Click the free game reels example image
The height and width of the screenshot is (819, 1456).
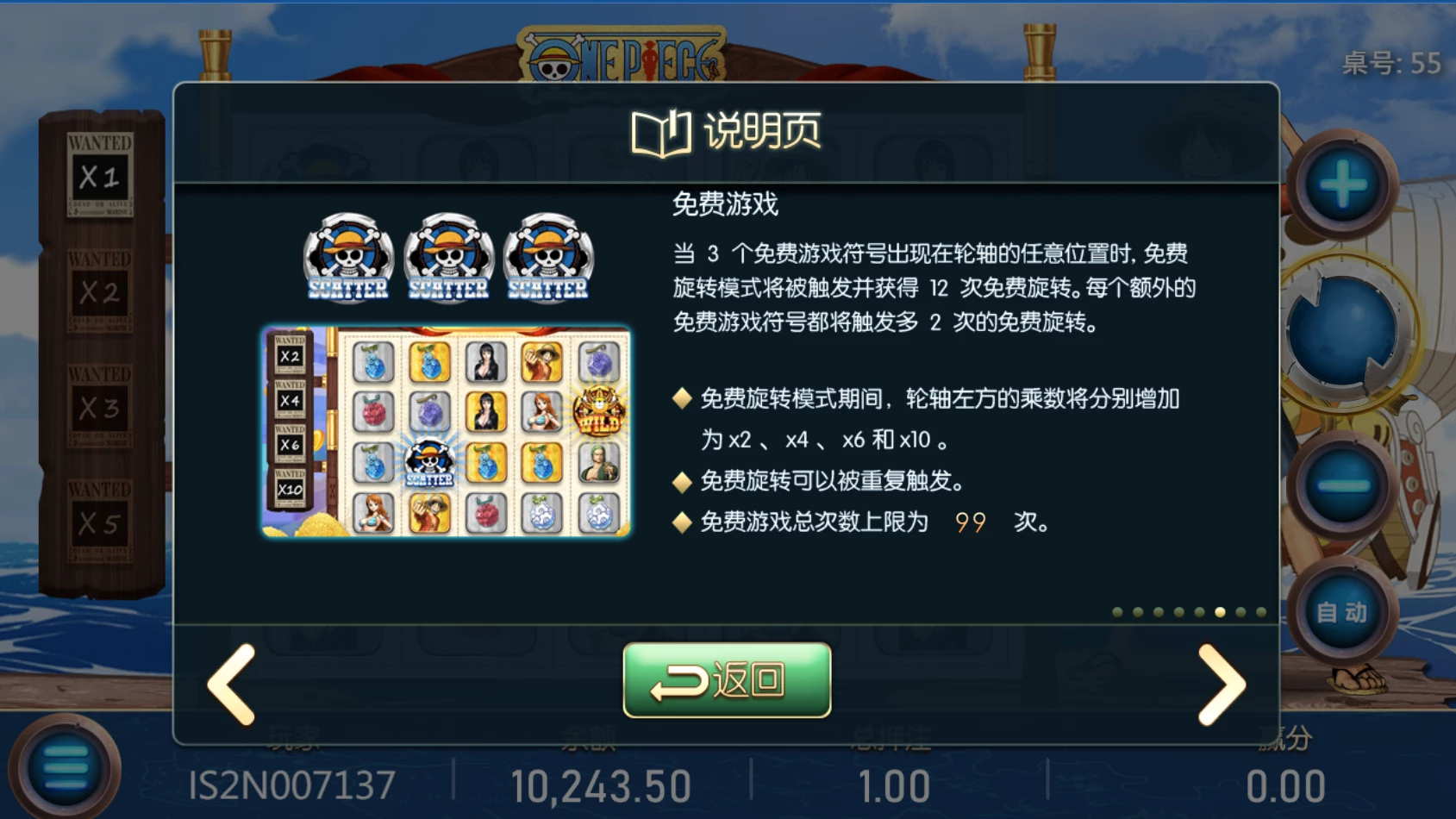(447, 432)
